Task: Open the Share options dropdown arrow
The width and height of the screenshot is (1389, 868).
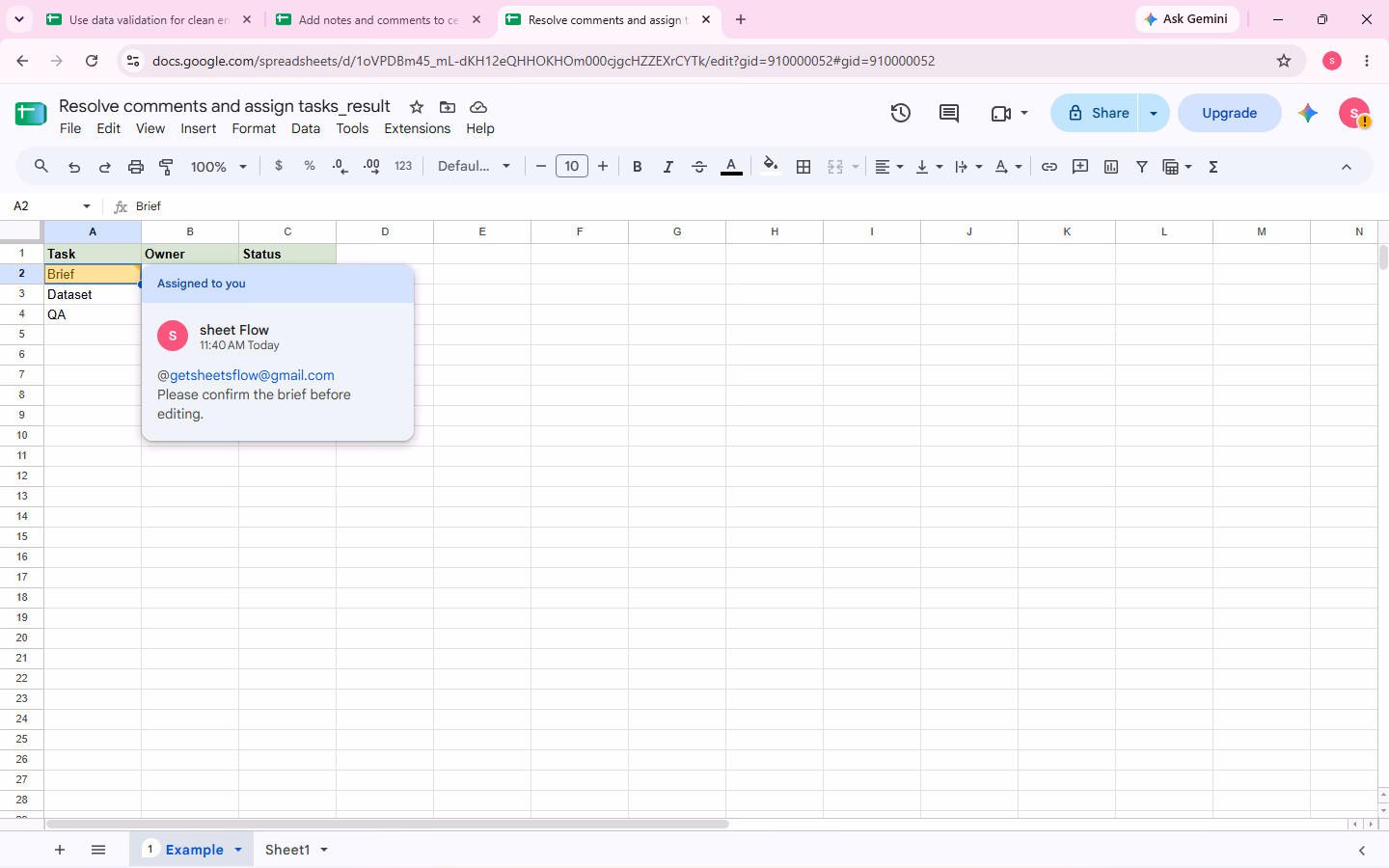Action: pyautogui.click(x=1154, y=113)
